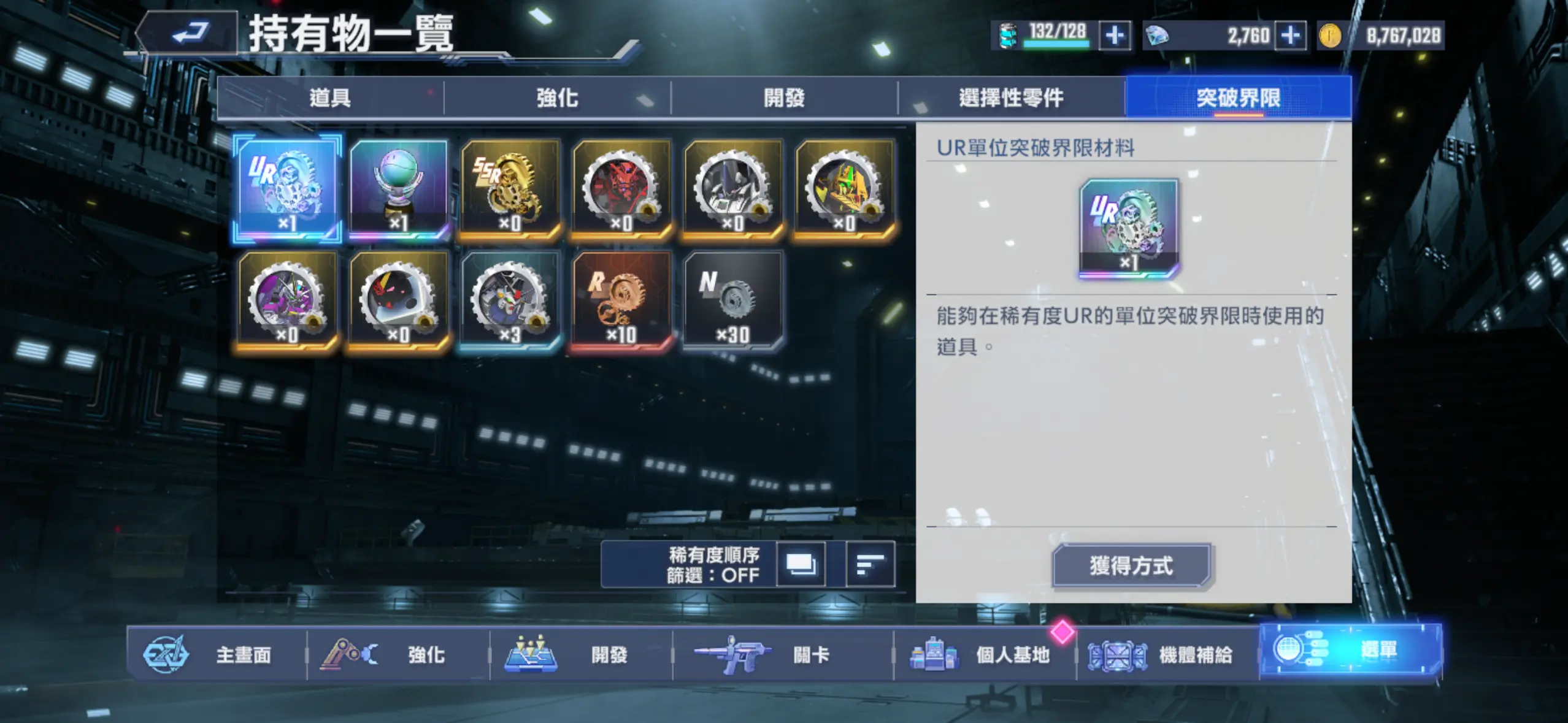Open 個人基地 from bottom navigation
The image size is (1568, 723).
coord(984,654)
